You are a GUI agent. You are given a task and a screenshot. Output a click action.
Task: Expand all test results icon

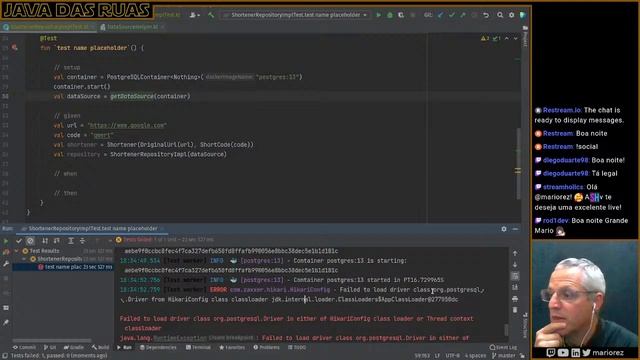coord(71,241)
